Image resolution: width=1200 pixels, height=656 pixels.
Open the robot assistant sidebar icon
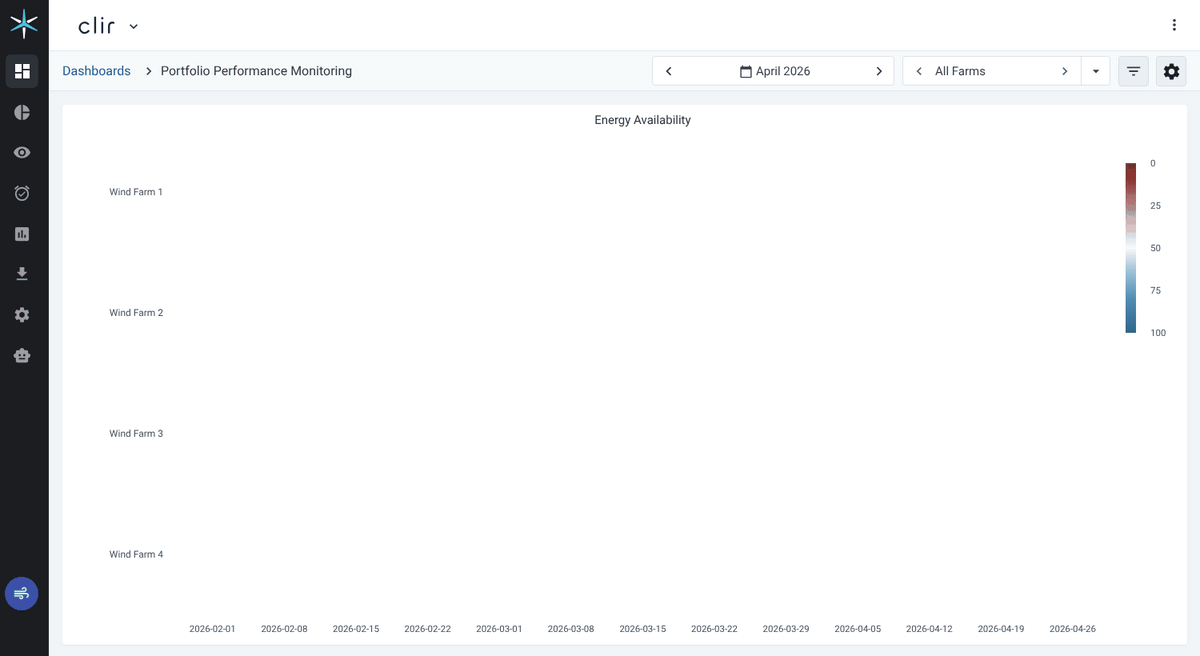click(x=22, y=355)
